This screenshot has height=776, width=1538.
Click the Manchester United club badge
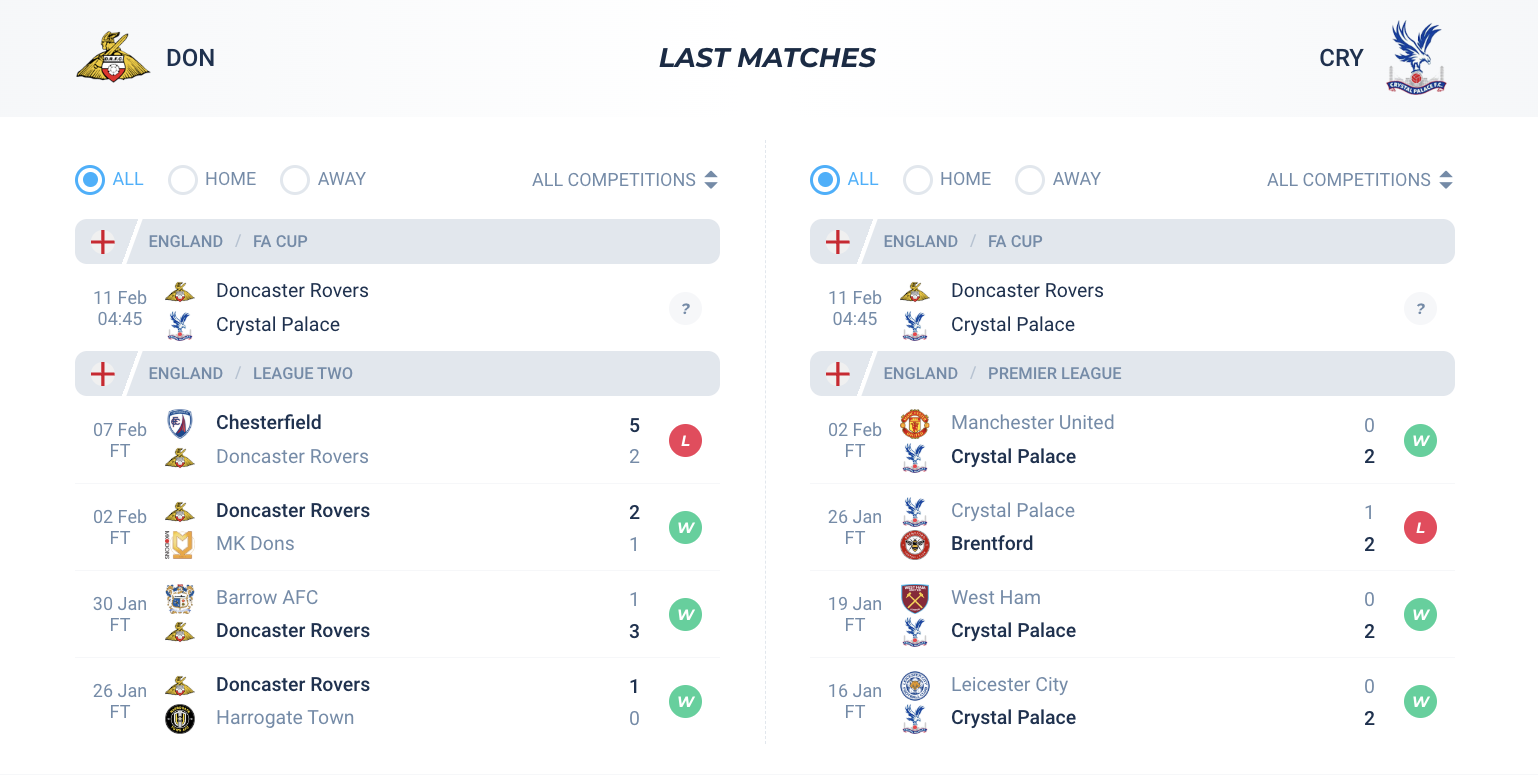(915, 423)
